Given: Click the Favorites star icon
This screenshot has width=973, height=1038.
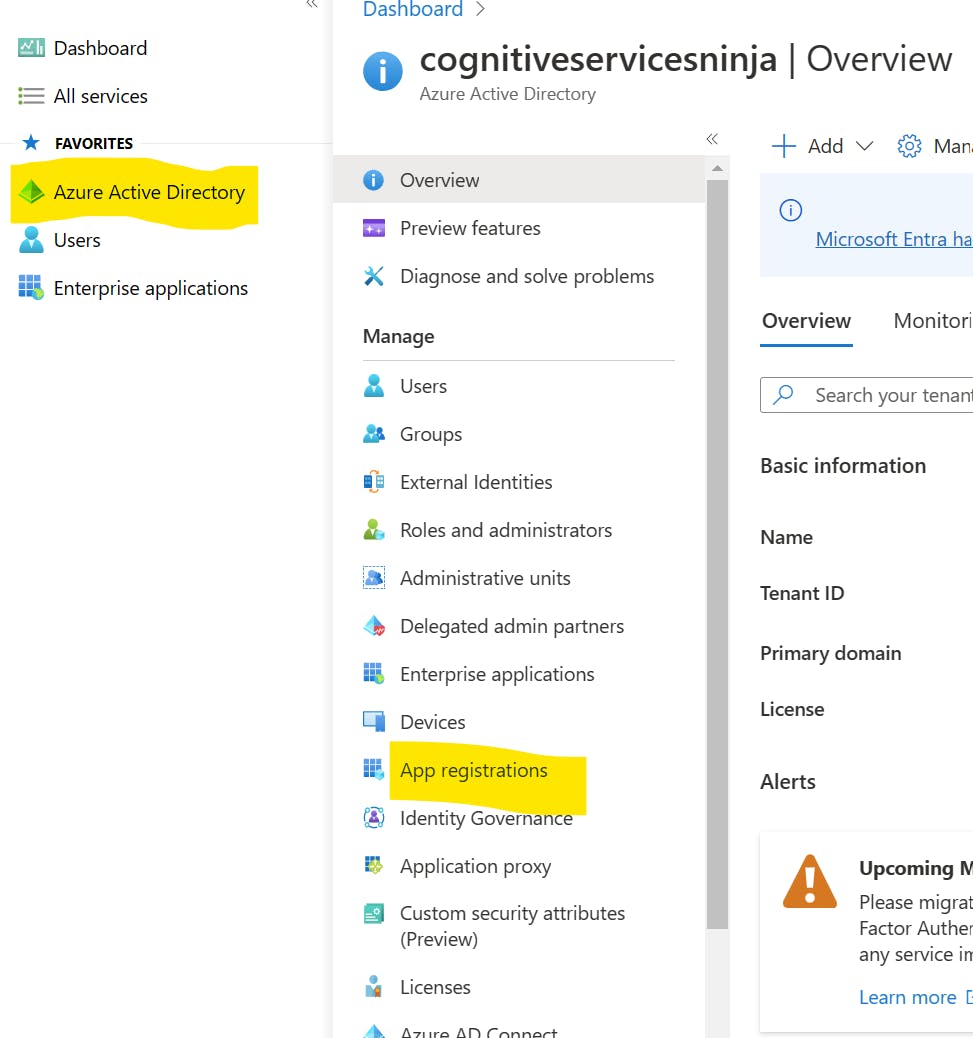Looking at the screenshot, I should 30,142.
